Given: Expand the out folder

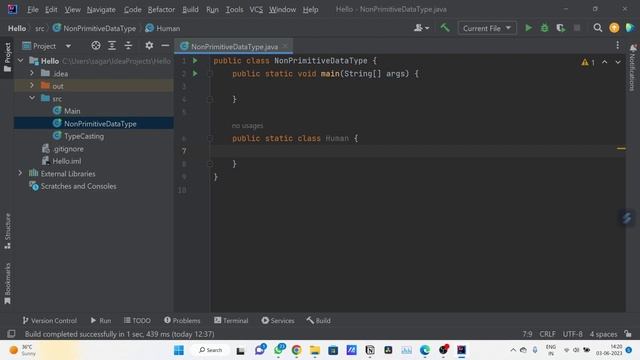Looking at the screenshot, I should coord(32,86).
